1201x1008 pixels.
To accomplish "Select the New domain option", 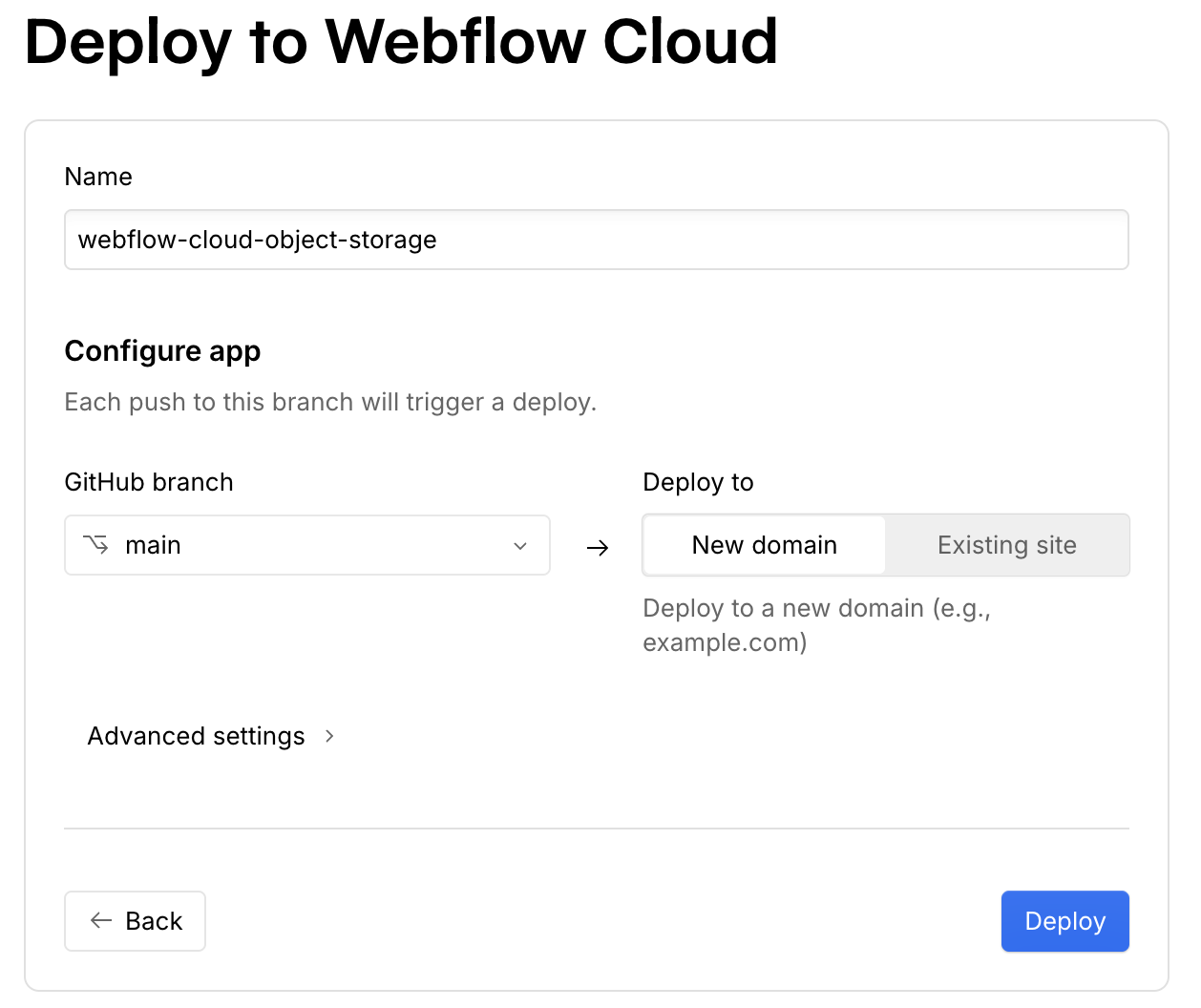I will click(x=764, y=545).
